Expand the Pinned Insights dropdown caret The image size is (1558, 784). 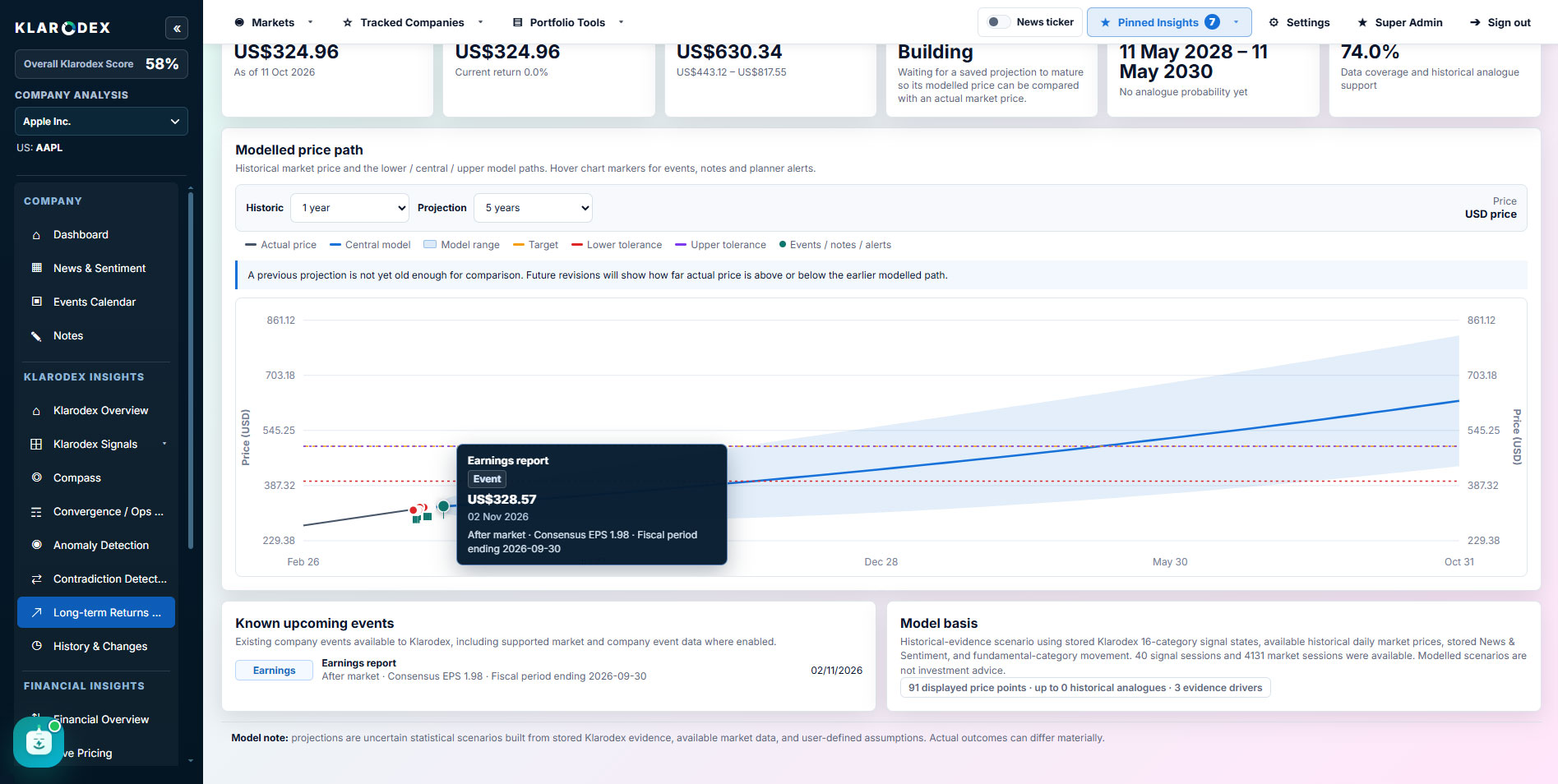[1236, 22]
